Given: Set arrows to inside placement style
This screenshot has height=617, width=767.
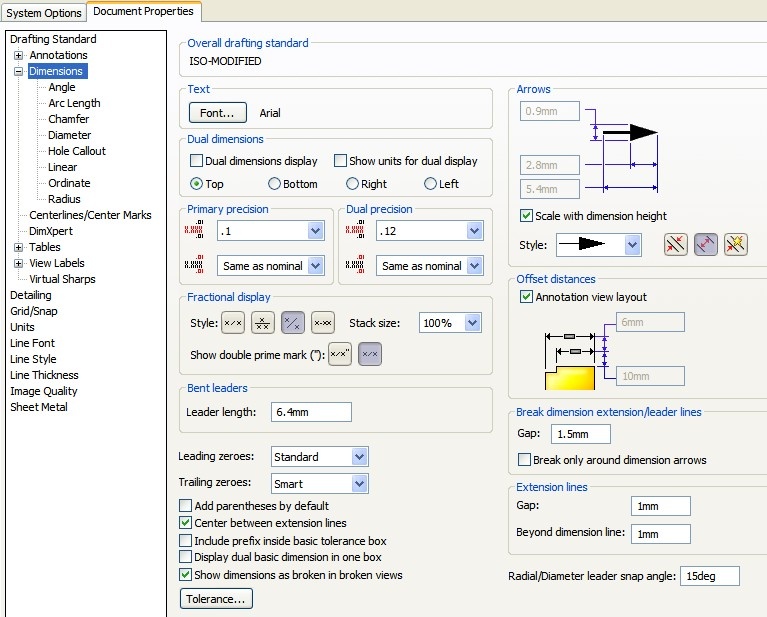Looking at the screenshot, I should [x=705, y=244].
